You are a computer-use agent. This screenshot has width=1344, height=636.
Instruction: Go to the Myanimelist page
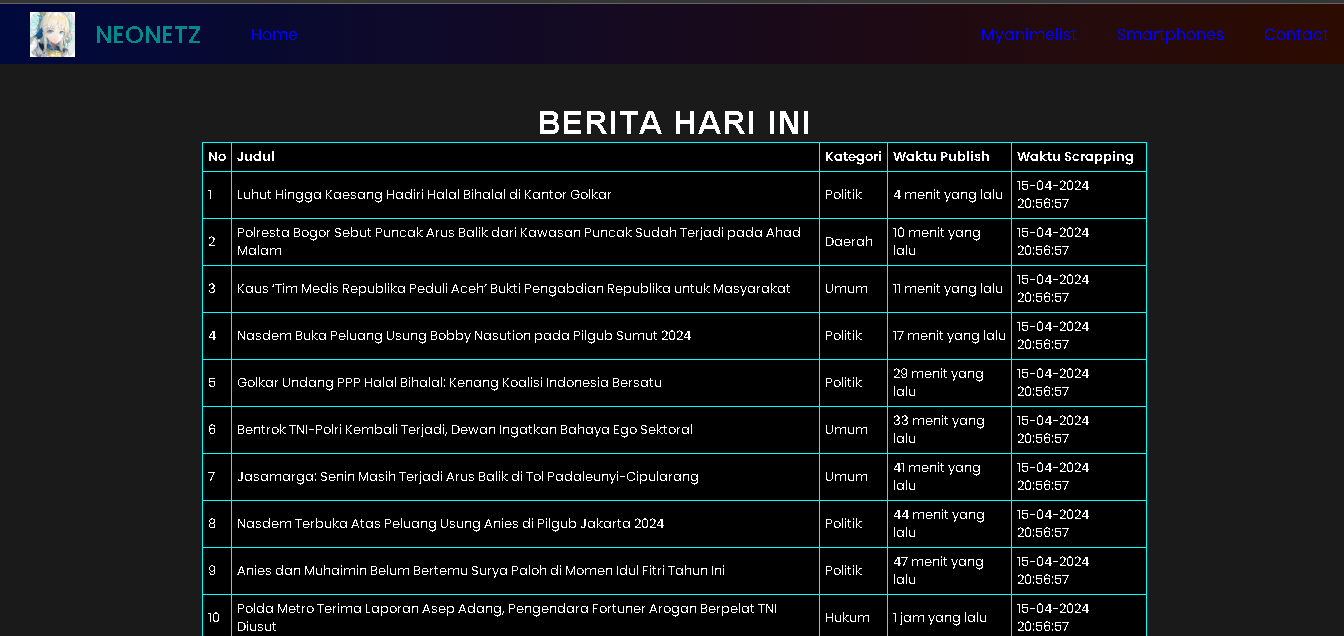(x=1028, y=35)
